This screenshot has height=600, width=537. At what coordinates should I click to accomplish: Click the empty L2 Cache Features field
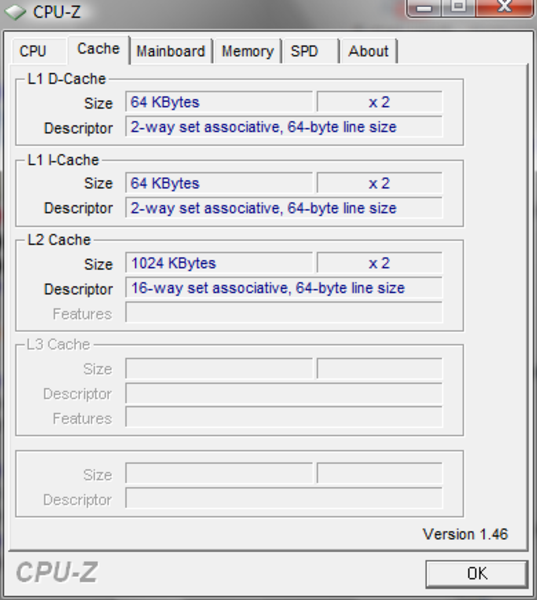click(x=284, y=313)
